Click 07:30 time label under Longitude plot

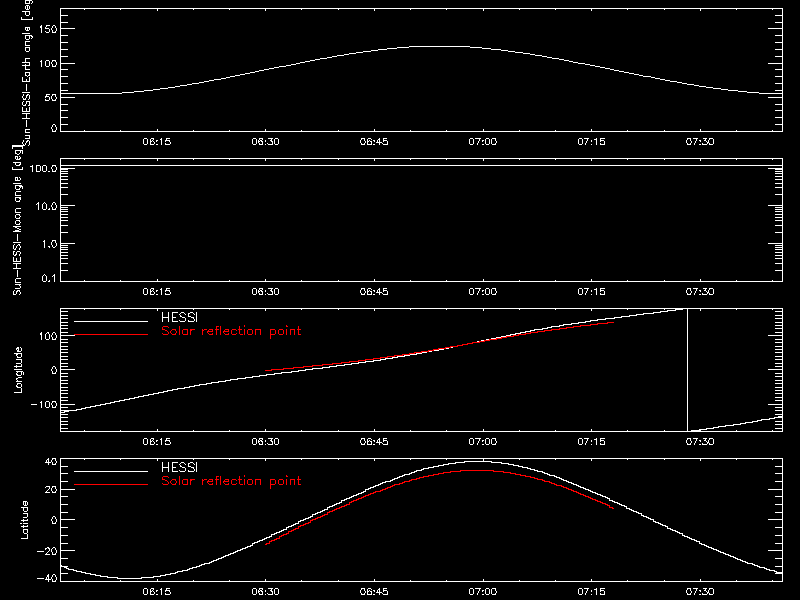(700, 442)
